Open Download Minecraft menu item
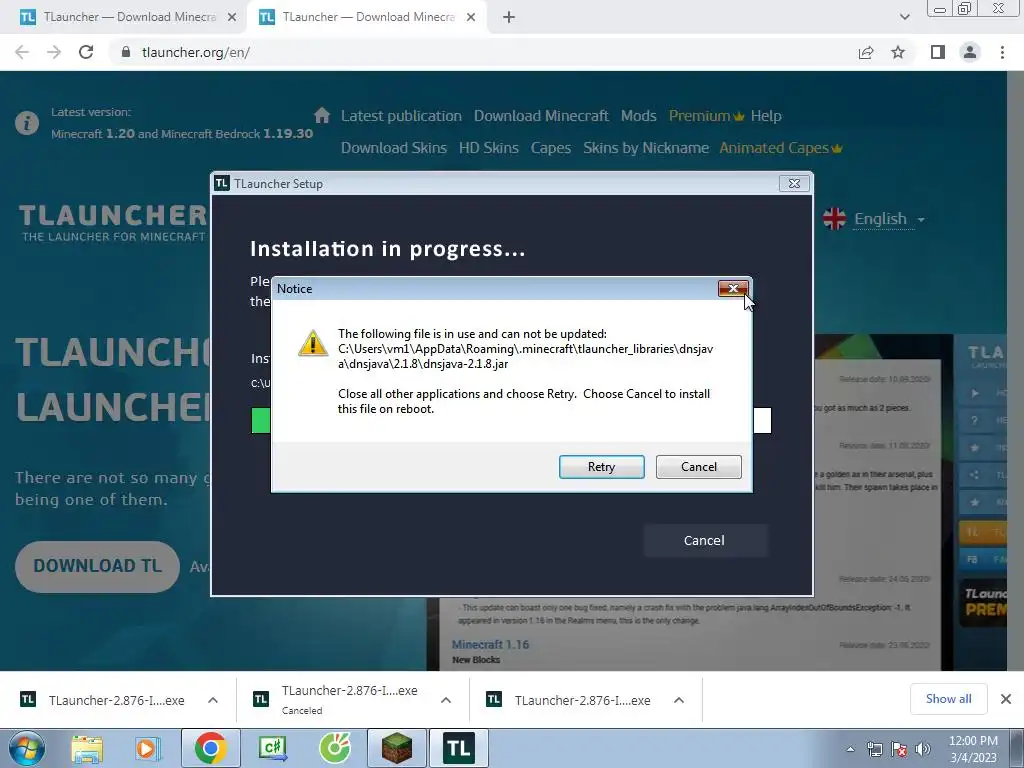The width and height of the screenshot is (1024, 768). coord(541,116)
